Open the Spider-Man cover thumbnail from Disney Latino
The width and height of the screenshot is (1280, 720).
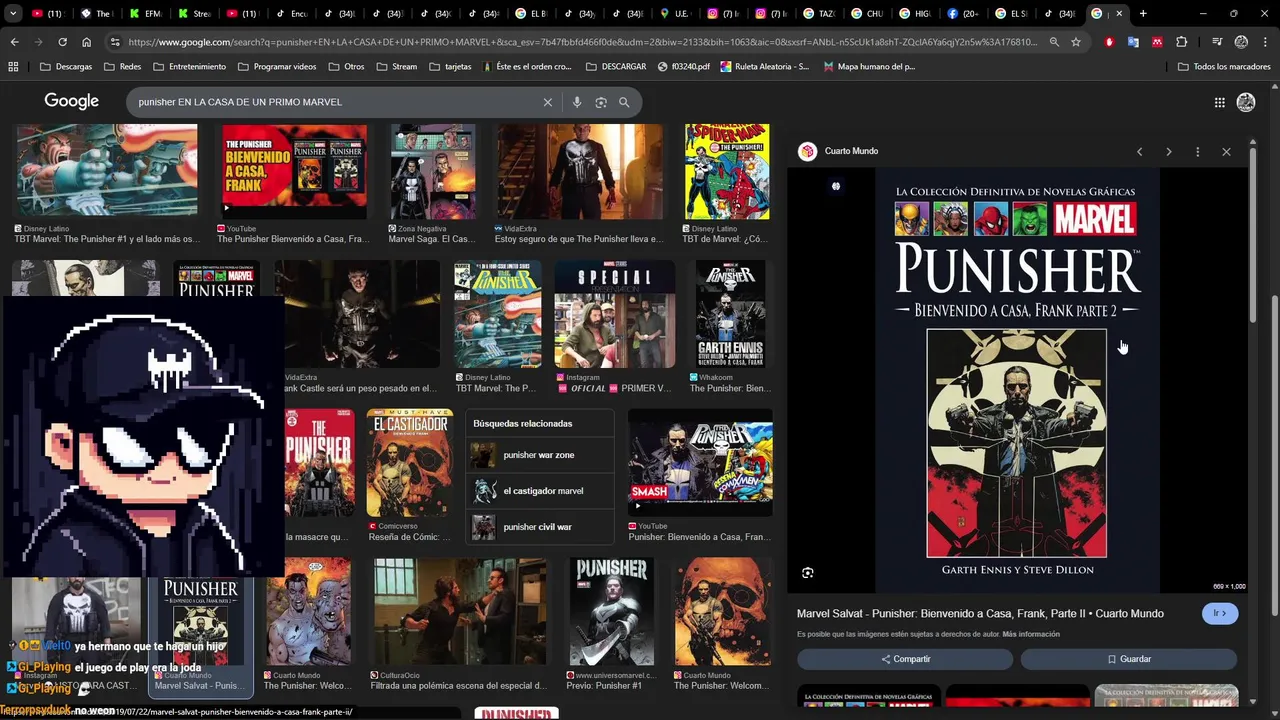click(x=727, y=172)
